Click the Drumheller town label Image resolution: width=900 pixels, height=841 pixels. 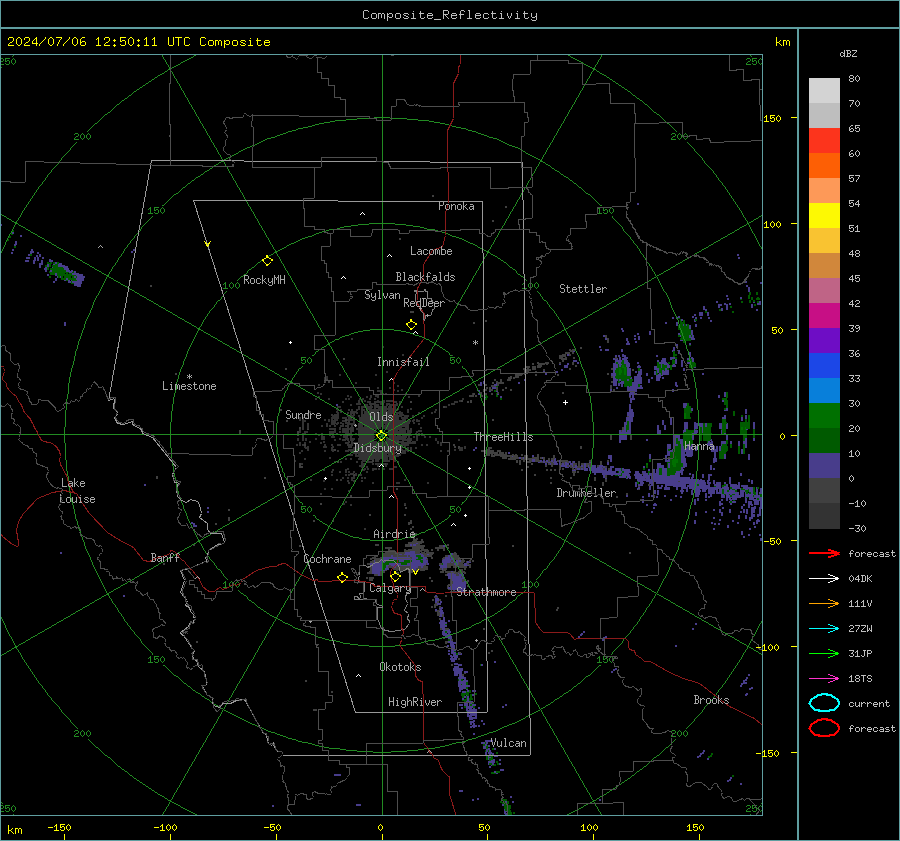click(x=586, y=493)
